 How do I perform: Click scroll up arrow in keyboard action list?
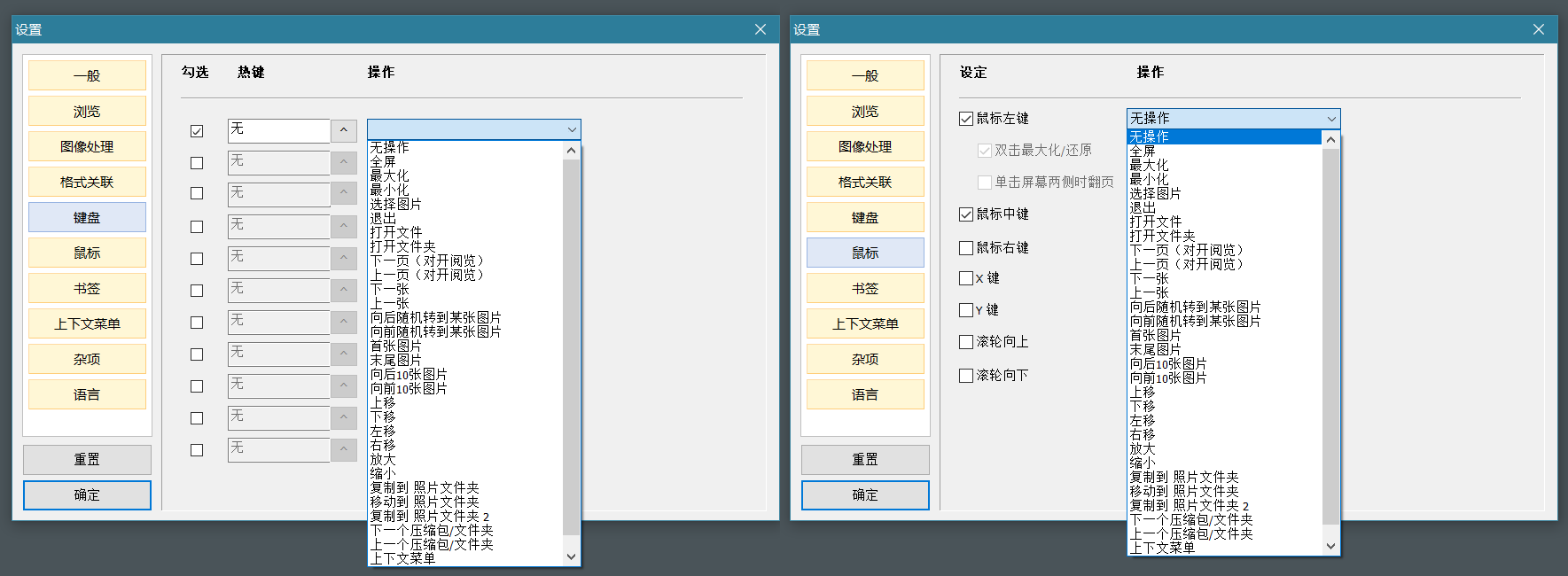tap(571, 150)
